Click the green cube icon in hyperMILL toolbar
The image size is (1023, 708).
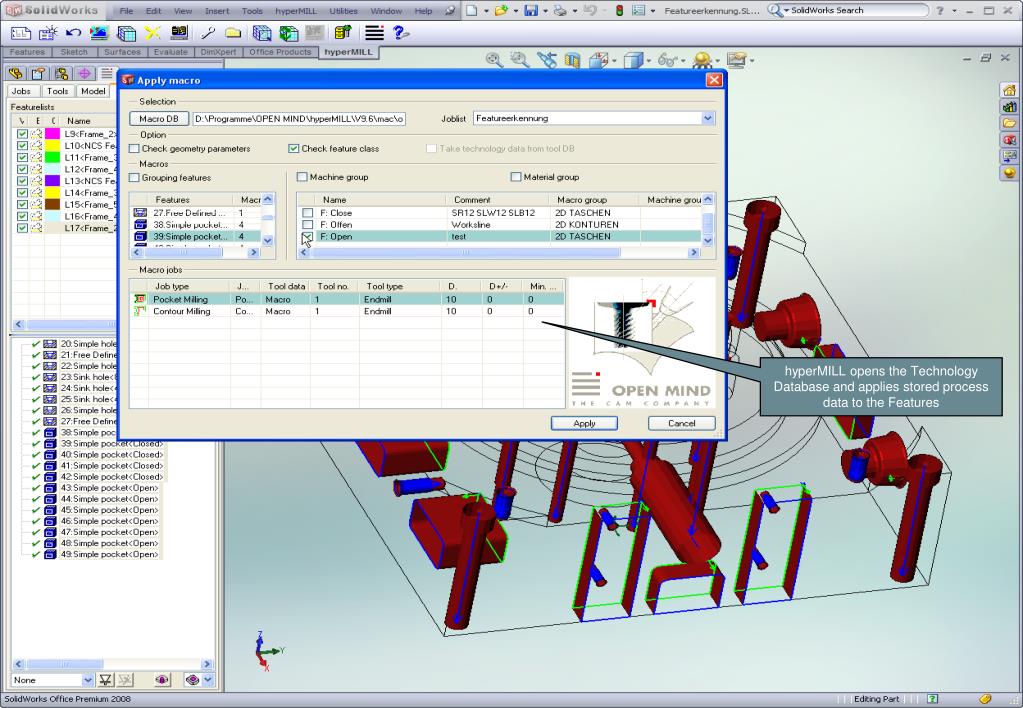(288, 33)
